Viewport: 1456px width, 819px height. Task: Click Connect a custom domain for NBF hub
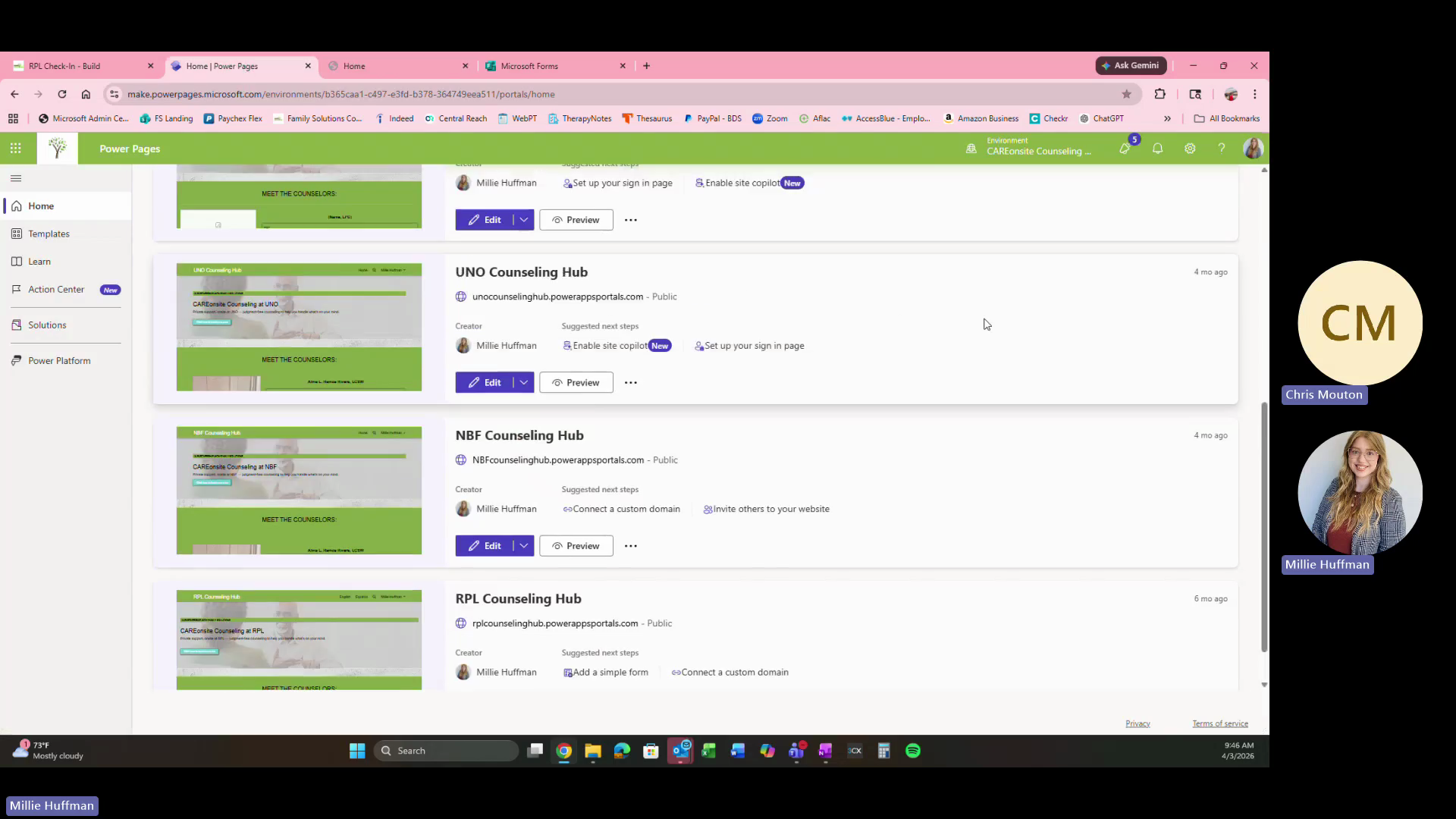621,510
